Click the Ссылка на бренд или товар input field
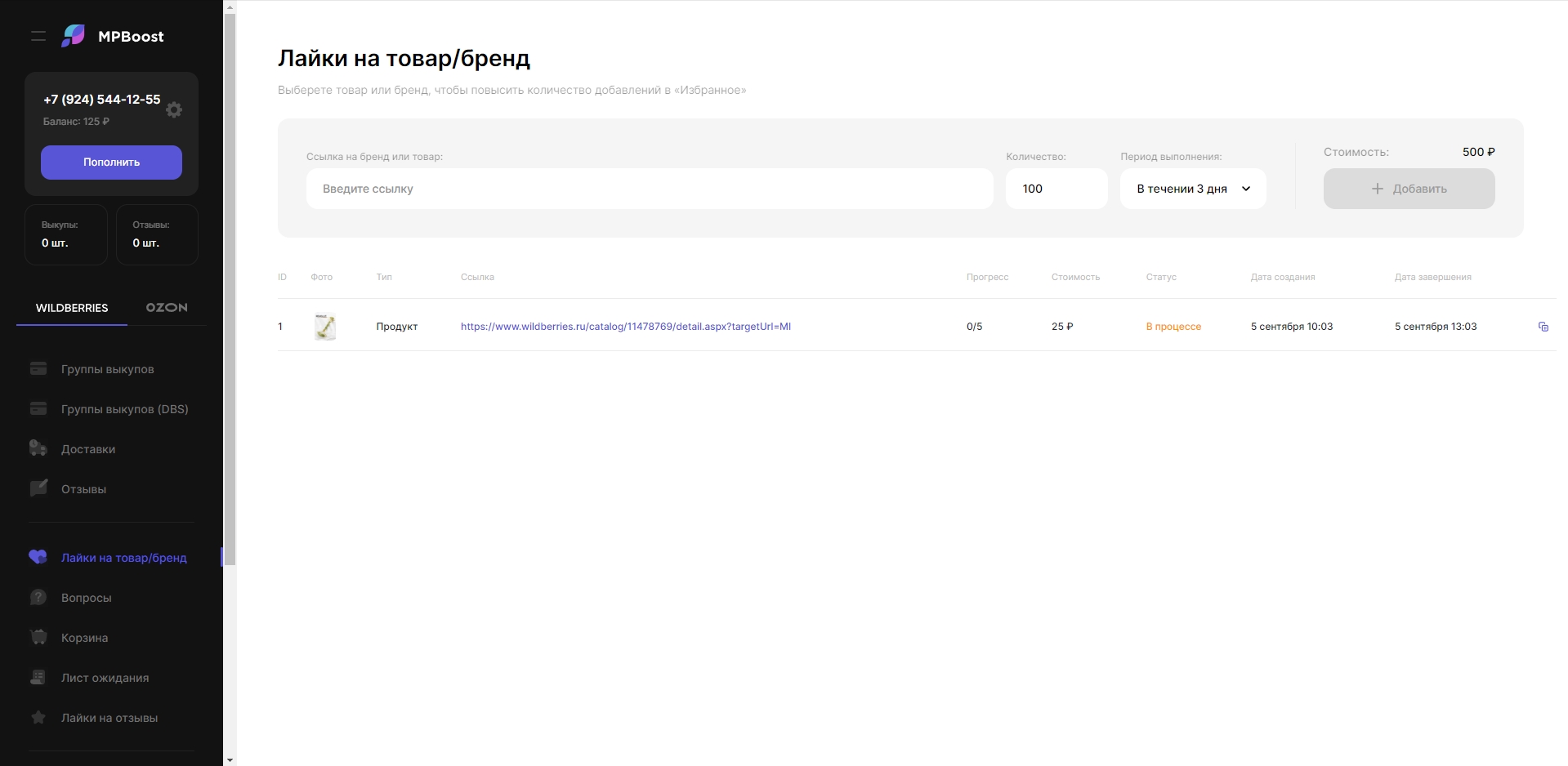The height and width of the screenshot is (766, 1568). tap(650, 189)
